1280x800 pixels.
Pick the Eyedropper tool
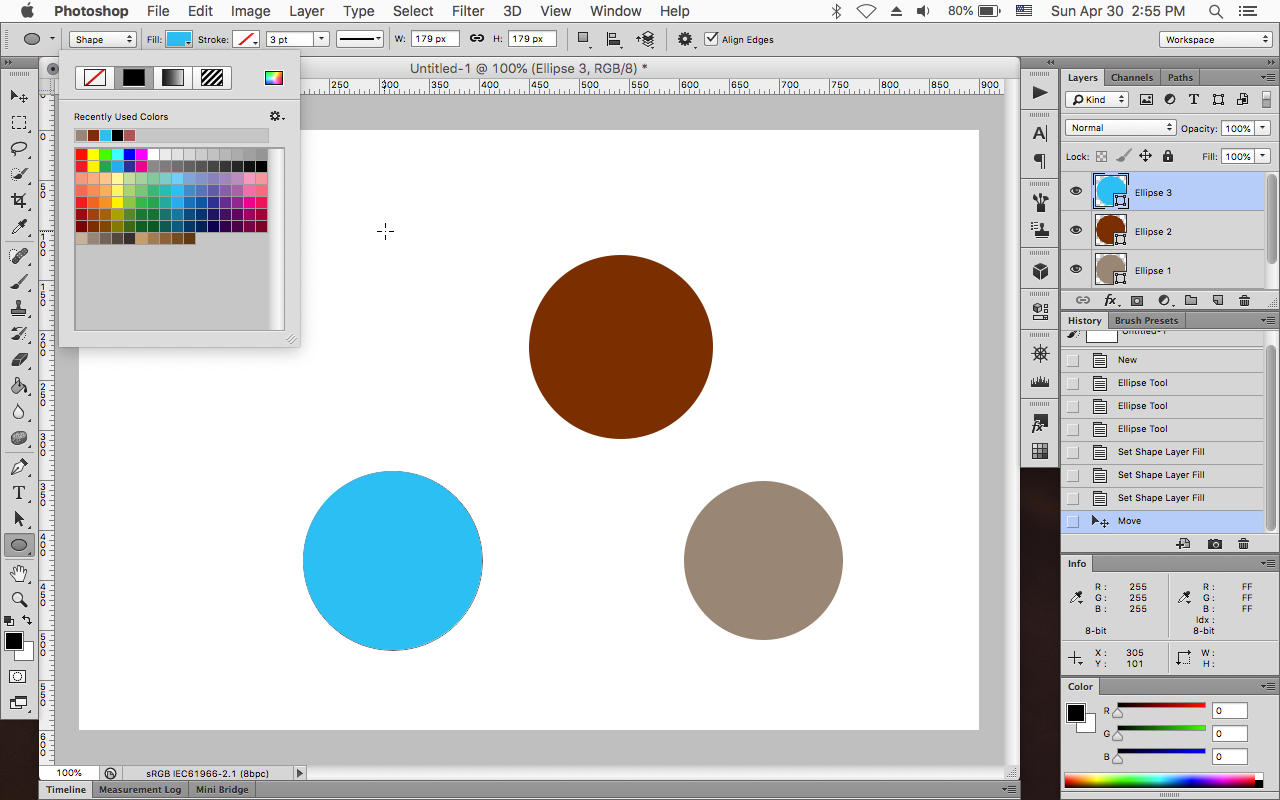tap(18, 227)
